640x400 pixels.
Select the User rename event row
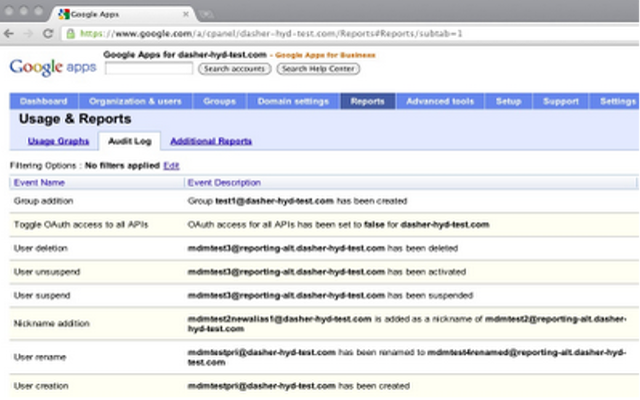324,357
